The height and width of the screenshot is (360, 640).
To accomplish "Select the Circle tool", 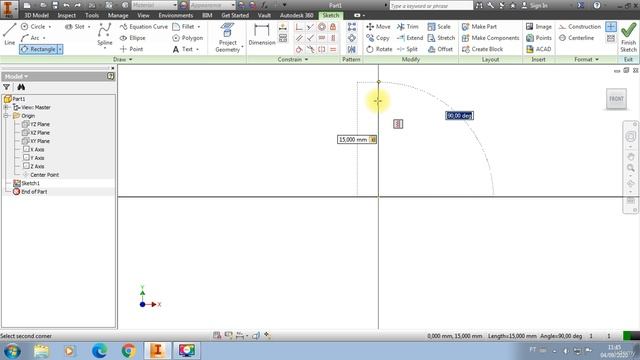I will tap(33, 27).
